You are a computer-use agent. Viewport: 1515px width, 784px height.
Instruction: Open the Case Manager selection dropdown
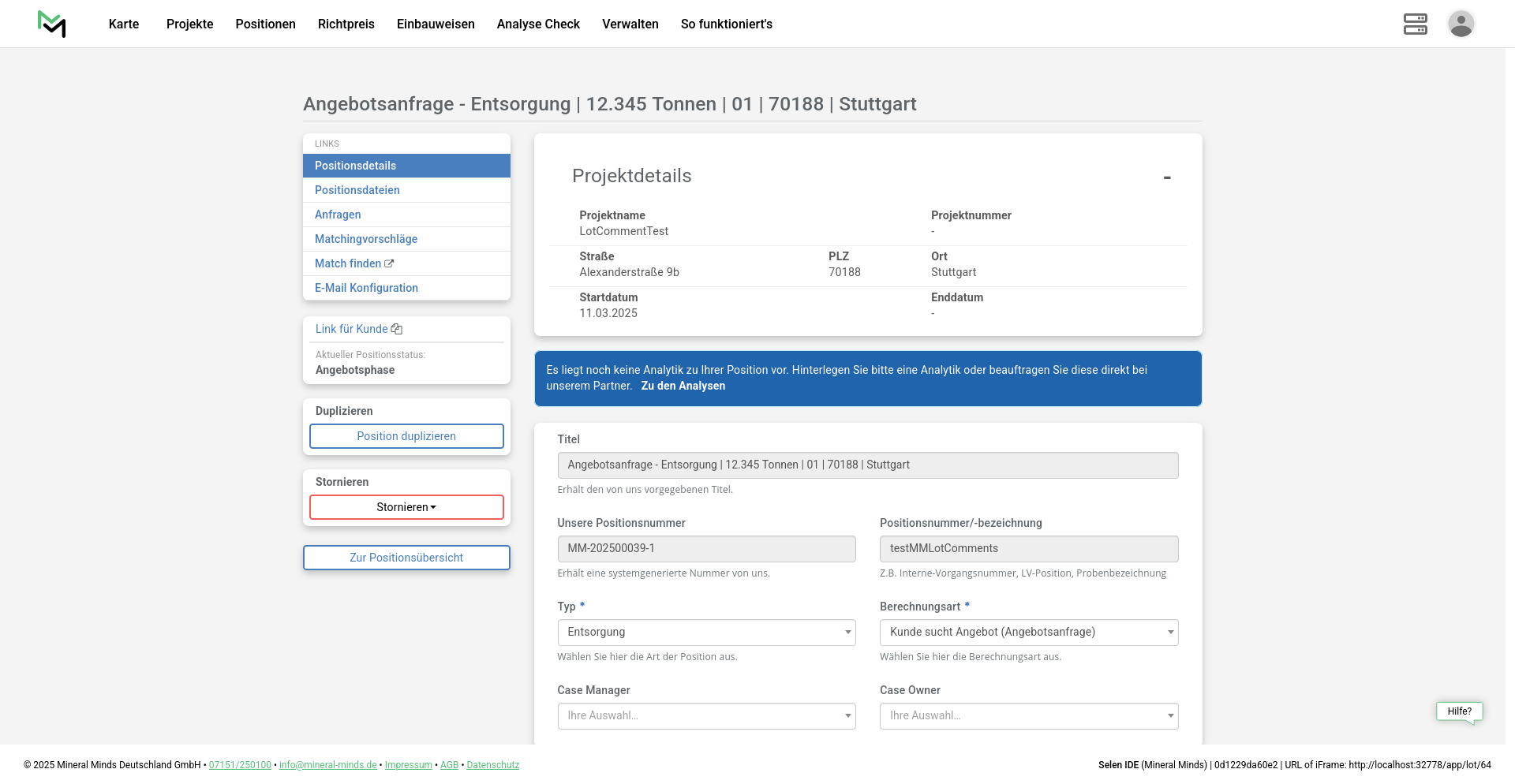click(x=706, y=716)
